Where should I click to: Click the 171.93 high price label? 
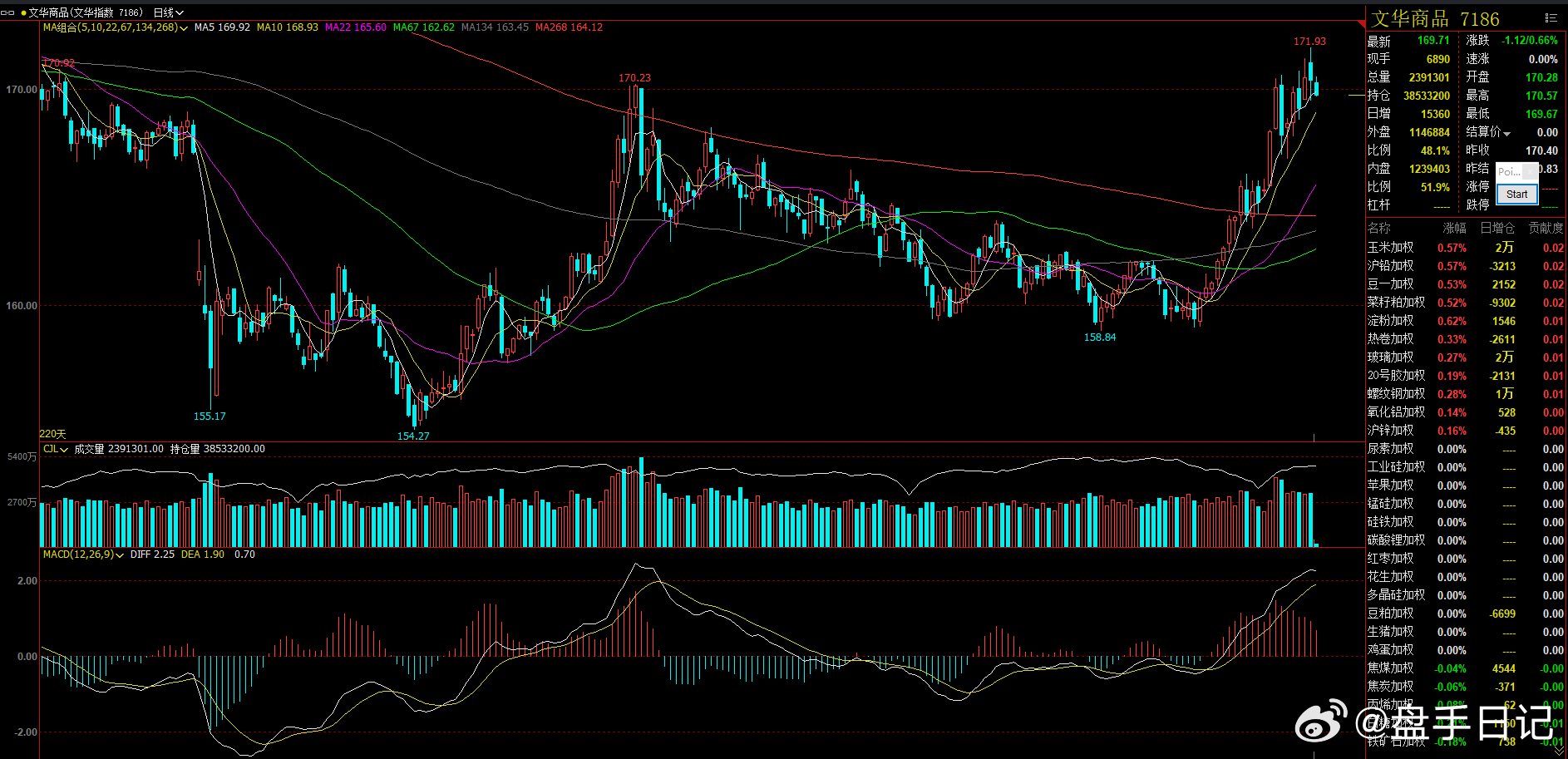1309,42
